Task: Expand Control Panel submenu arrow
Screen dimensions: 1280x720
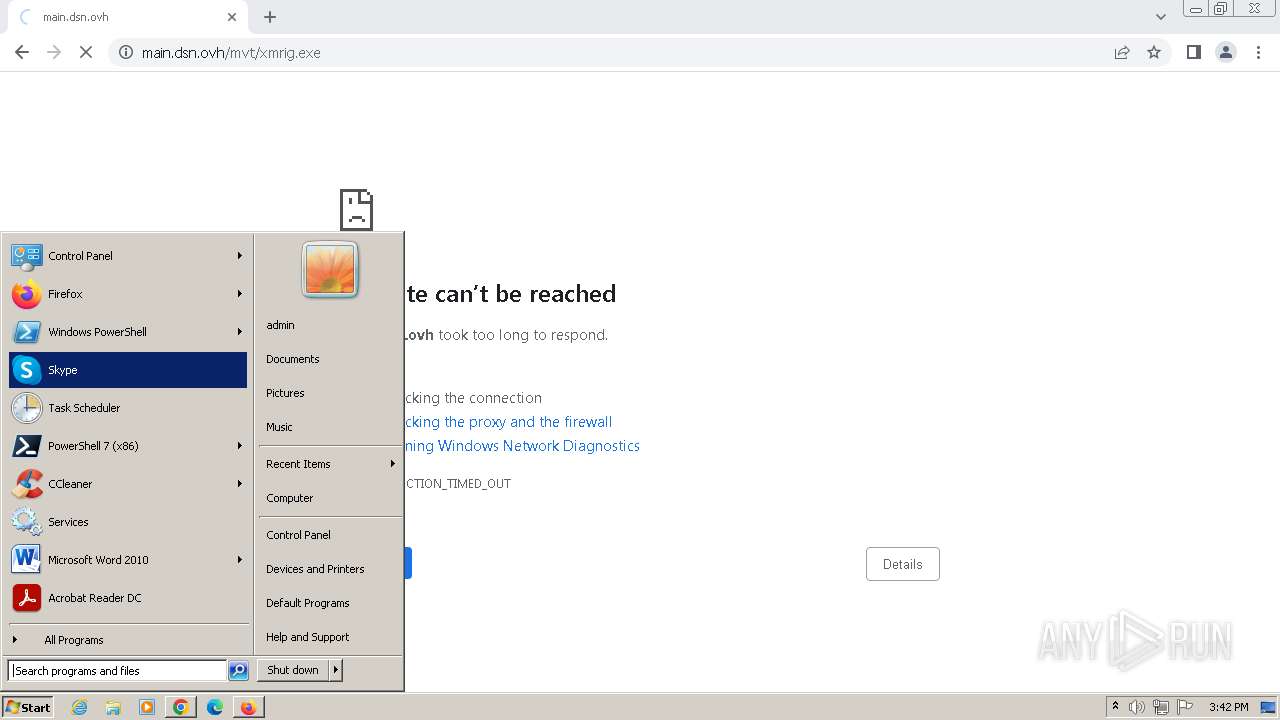Action: [240, 256]
